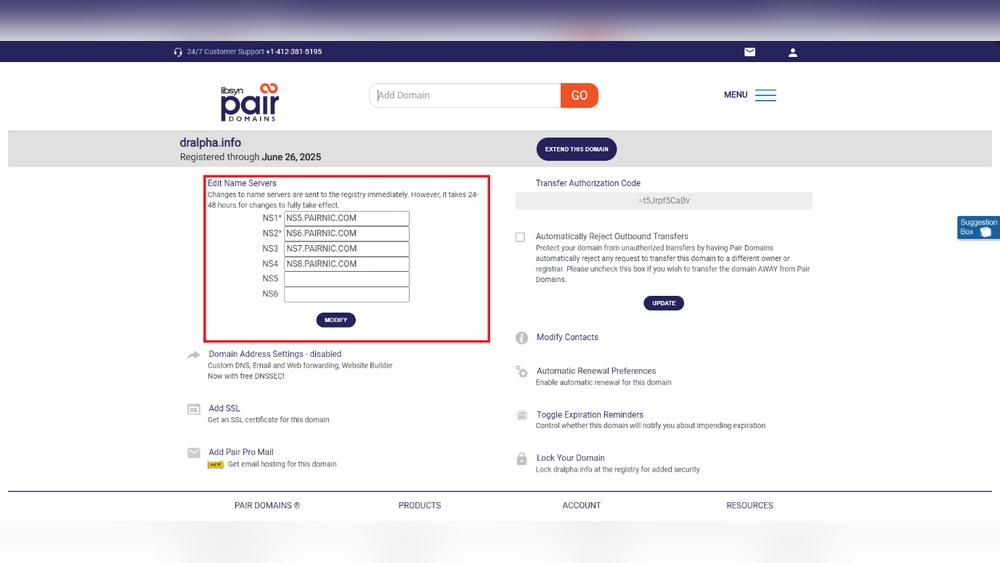Click the NS2 name server field
The height and width of the screenshot is (563, 1000).
[x=346, y=233]
